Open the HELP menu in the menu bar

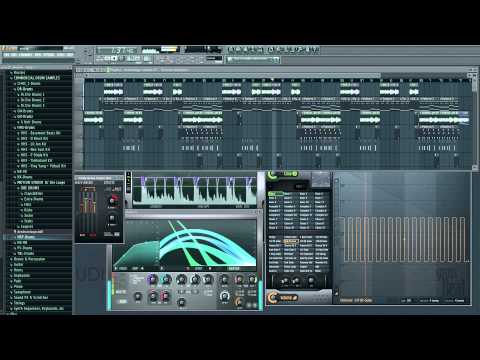[x=69, y=55]
